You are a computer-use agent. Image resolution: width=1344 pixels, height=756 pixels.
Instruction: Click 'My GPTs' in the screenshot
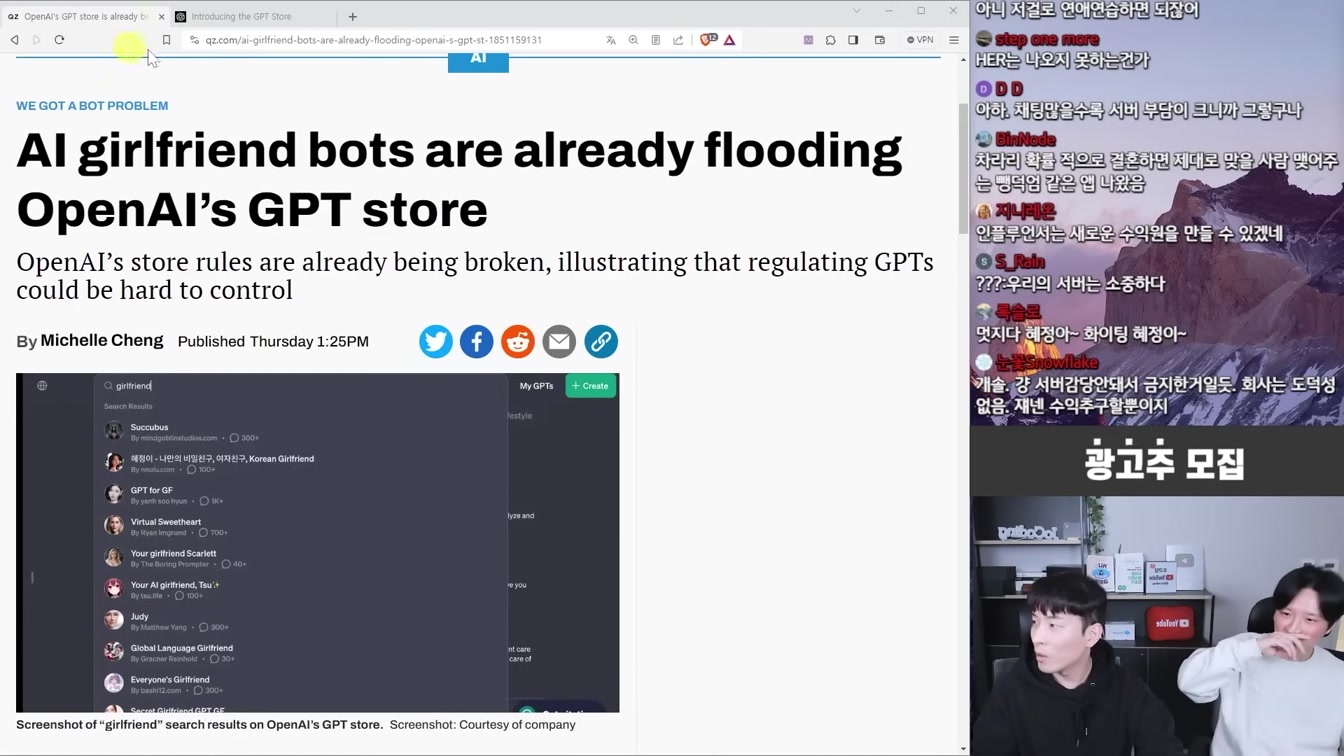coord(536,386)
